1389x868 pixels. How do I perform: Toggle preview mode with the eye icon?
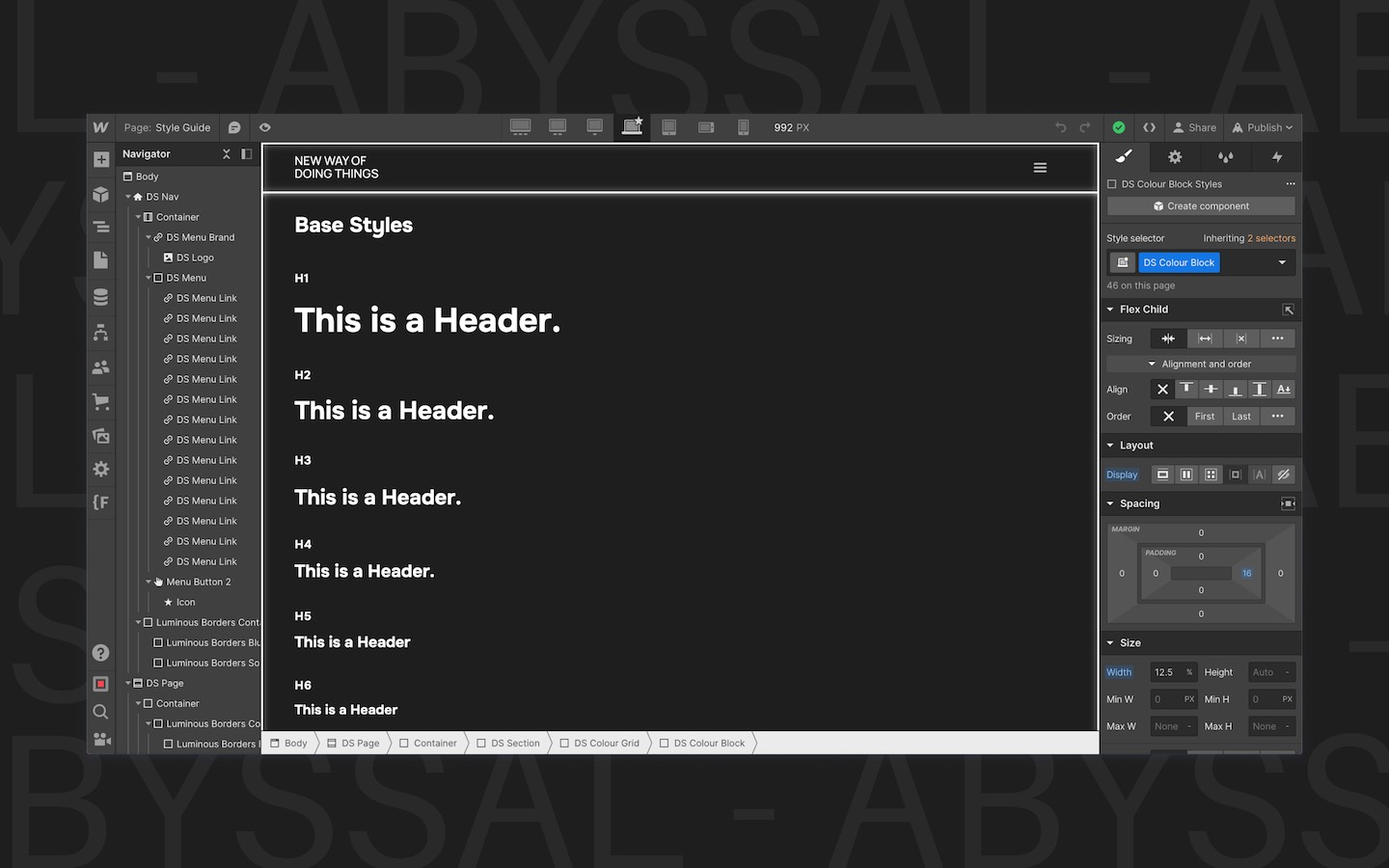264,126
